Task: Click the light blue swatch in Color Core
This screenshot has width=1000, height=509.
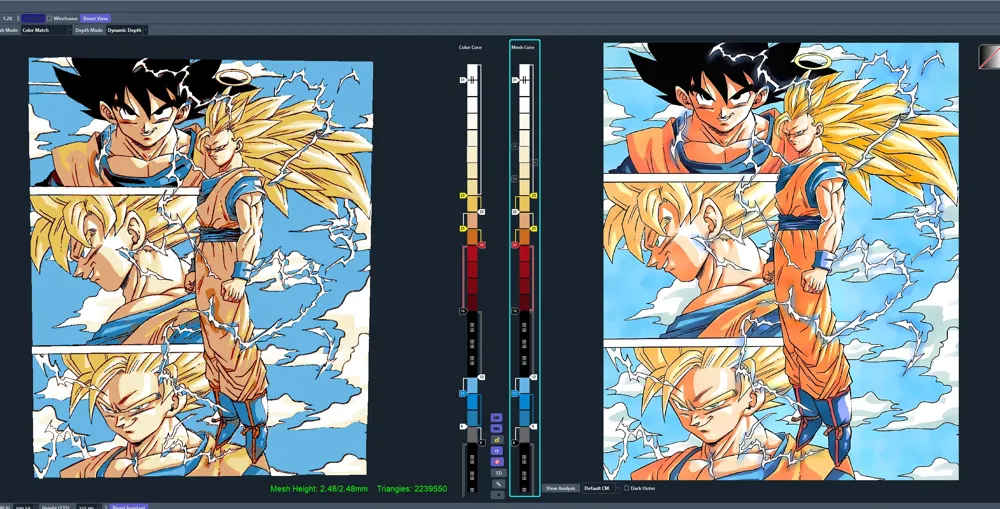Action: click(x=473, y=385)
